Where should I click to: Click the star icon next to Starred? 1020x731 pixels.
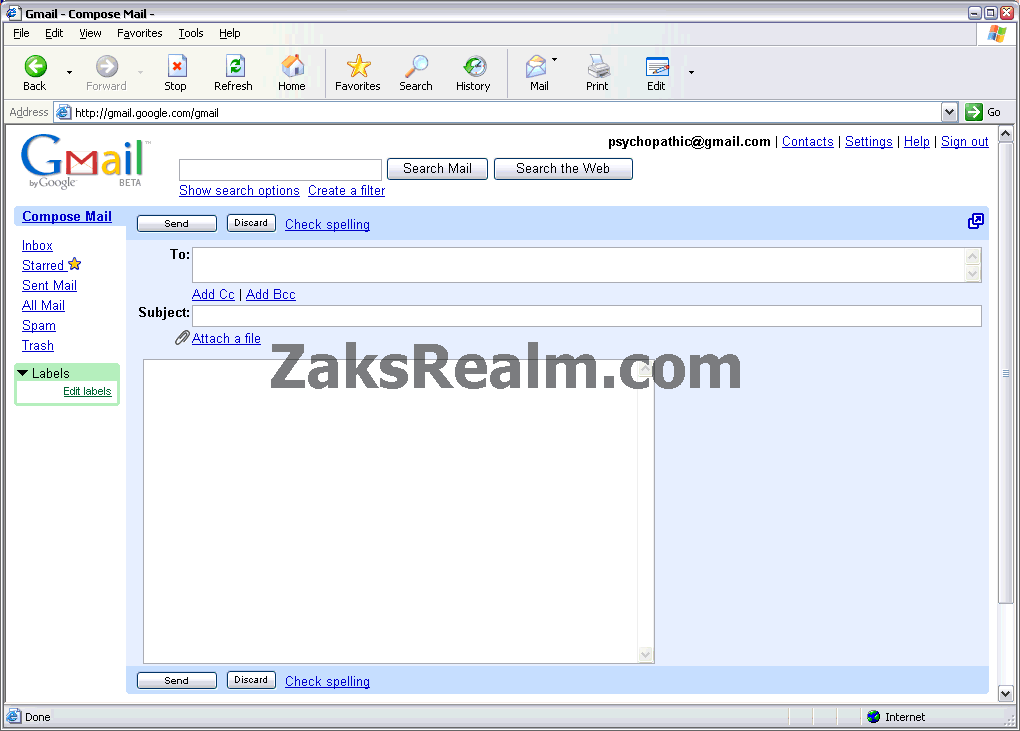[x=75, y=264]
